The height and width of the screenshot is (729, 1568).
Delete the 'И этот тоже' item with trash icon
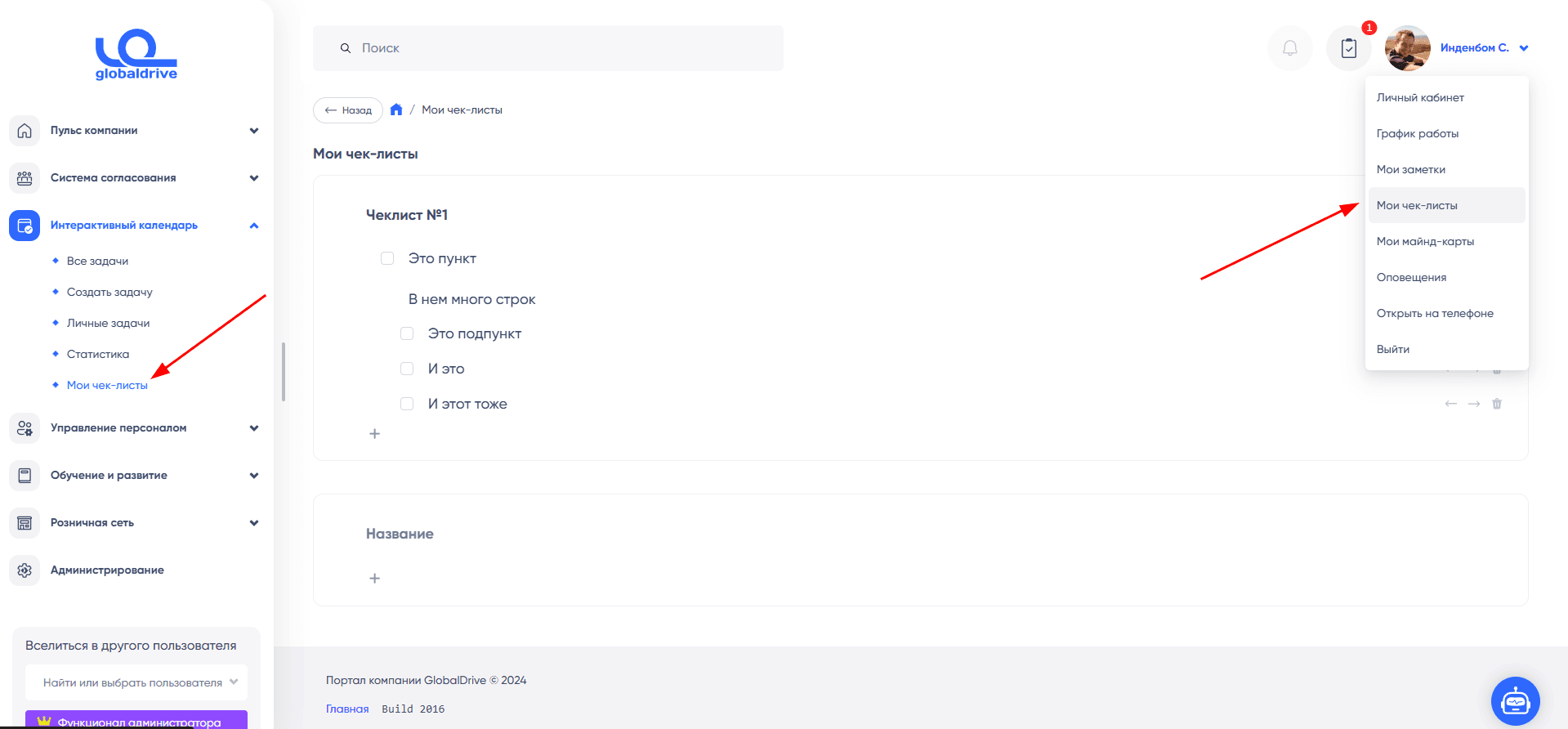click(1497, 404)
